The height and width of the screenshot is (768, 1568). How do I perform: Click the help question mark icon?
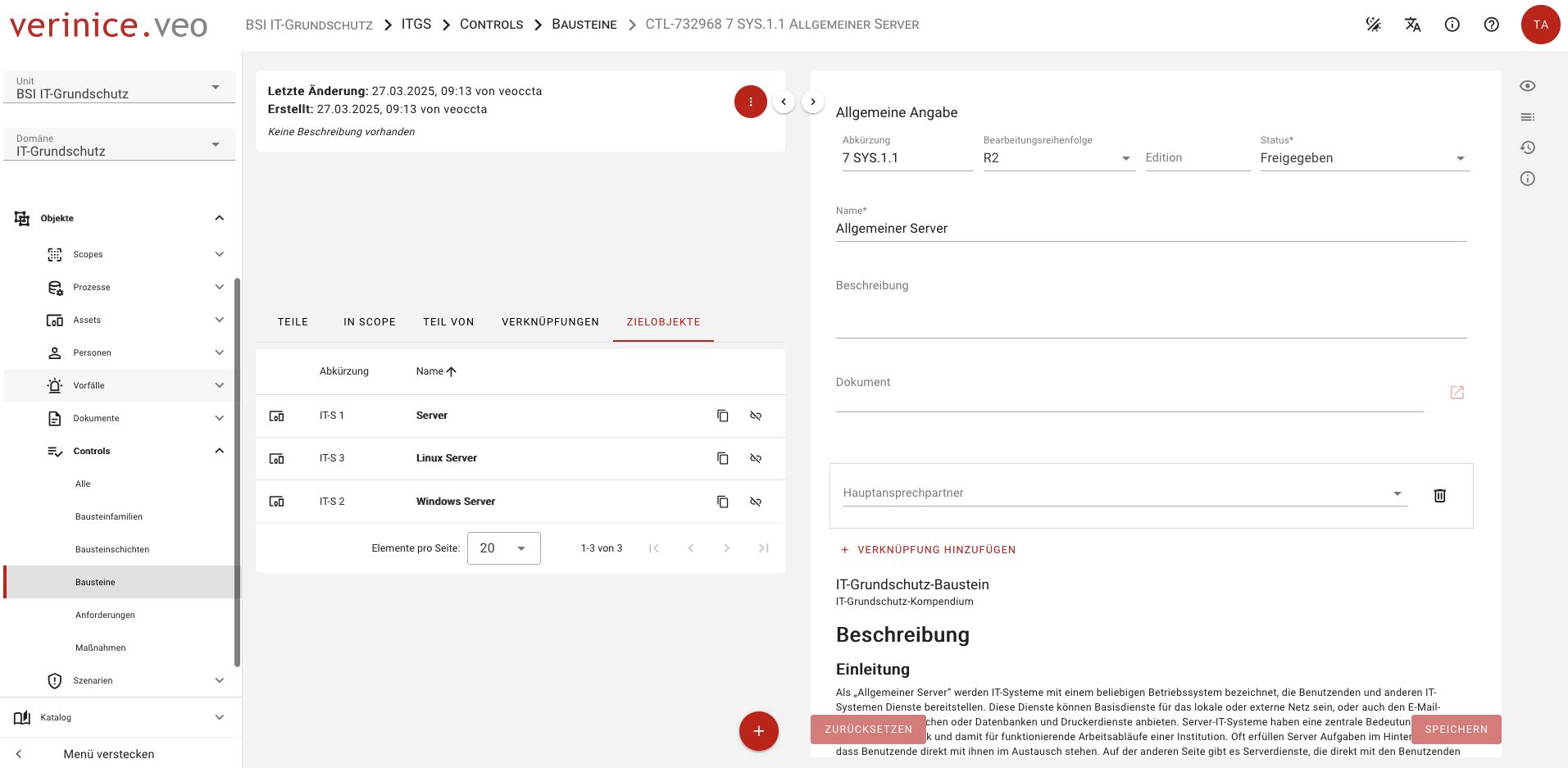click(x=1492, y=25)
